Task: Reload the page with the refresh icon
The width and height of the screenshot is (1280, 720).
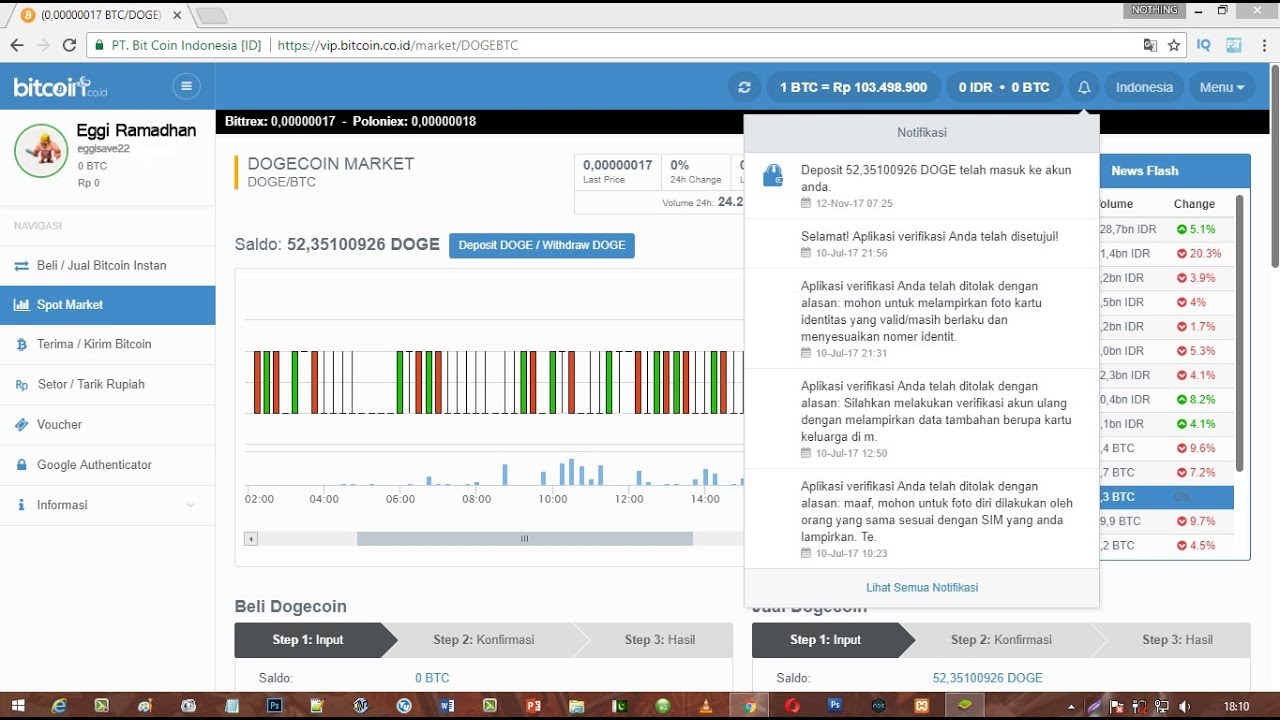Action: click(69, 45)
